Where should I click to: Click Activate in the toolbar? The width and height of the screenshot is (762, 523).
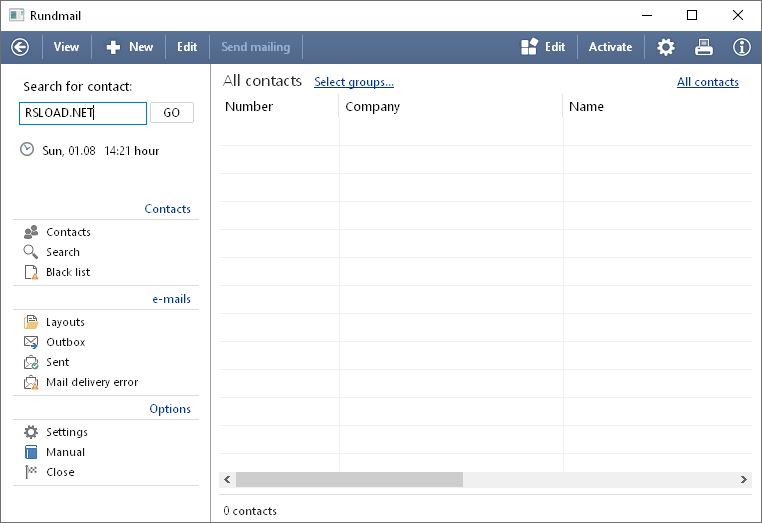(x=610, y=47)
